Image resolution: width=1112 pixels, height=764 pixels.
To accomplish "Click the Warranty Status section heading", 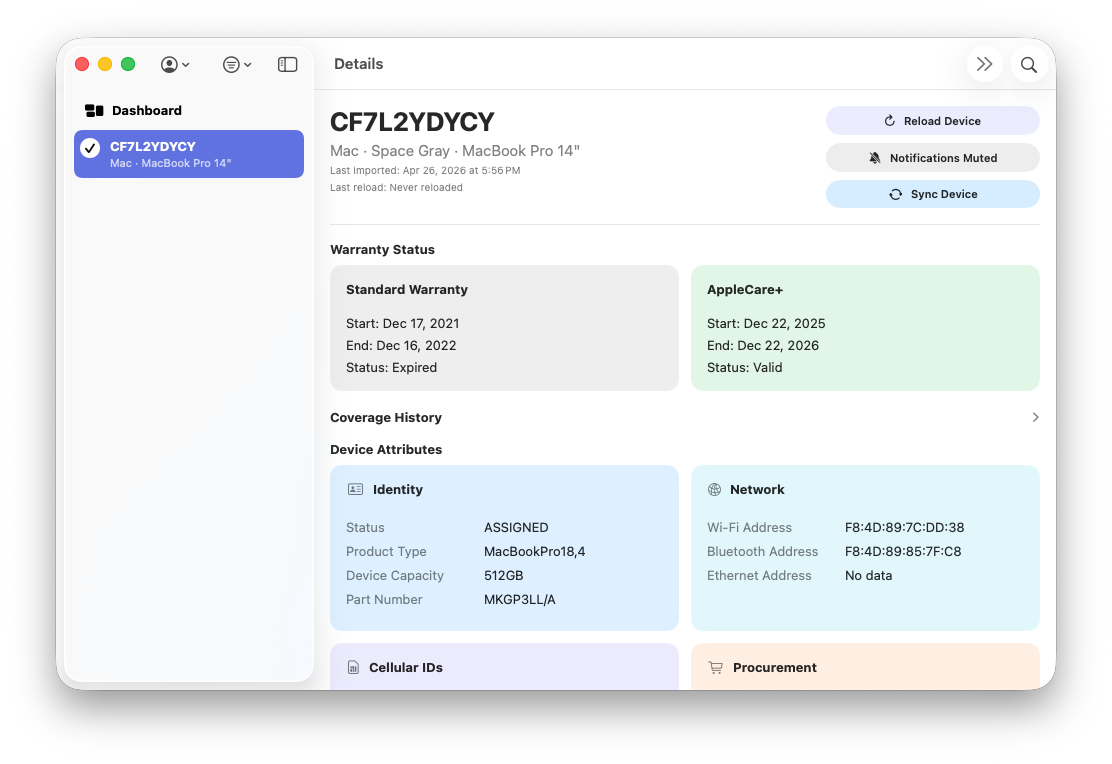I will click(382, 250).
